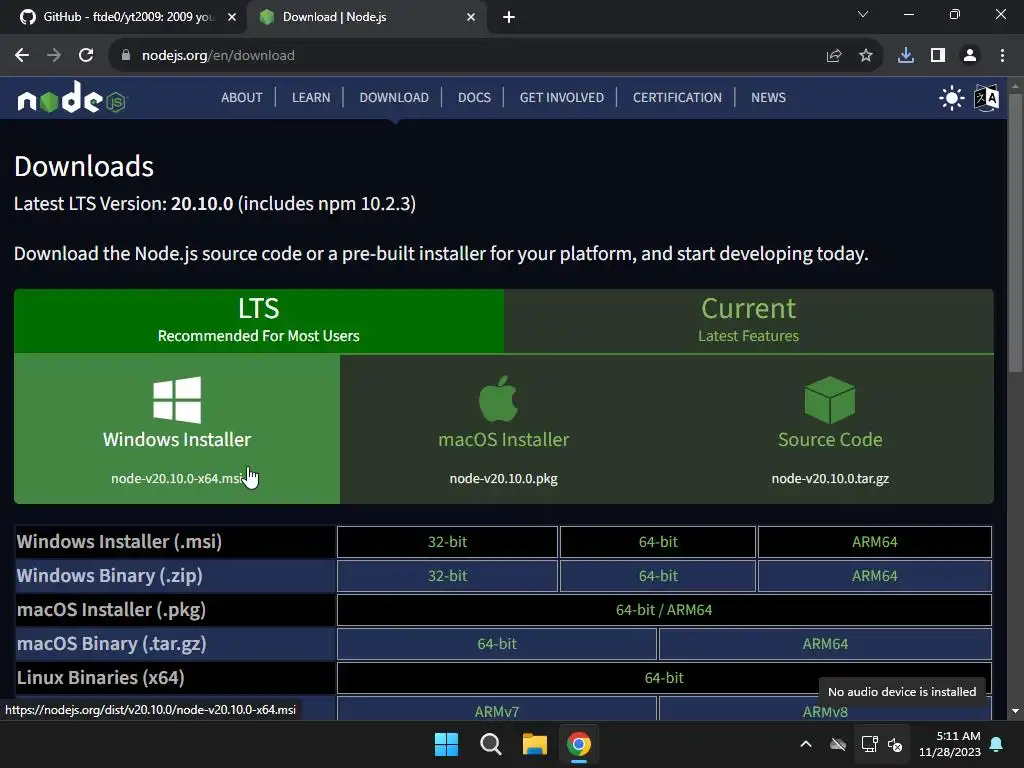Show hidden system tray icons chevron
Viewport: 1024px width, 768px height.
[806, 744]
